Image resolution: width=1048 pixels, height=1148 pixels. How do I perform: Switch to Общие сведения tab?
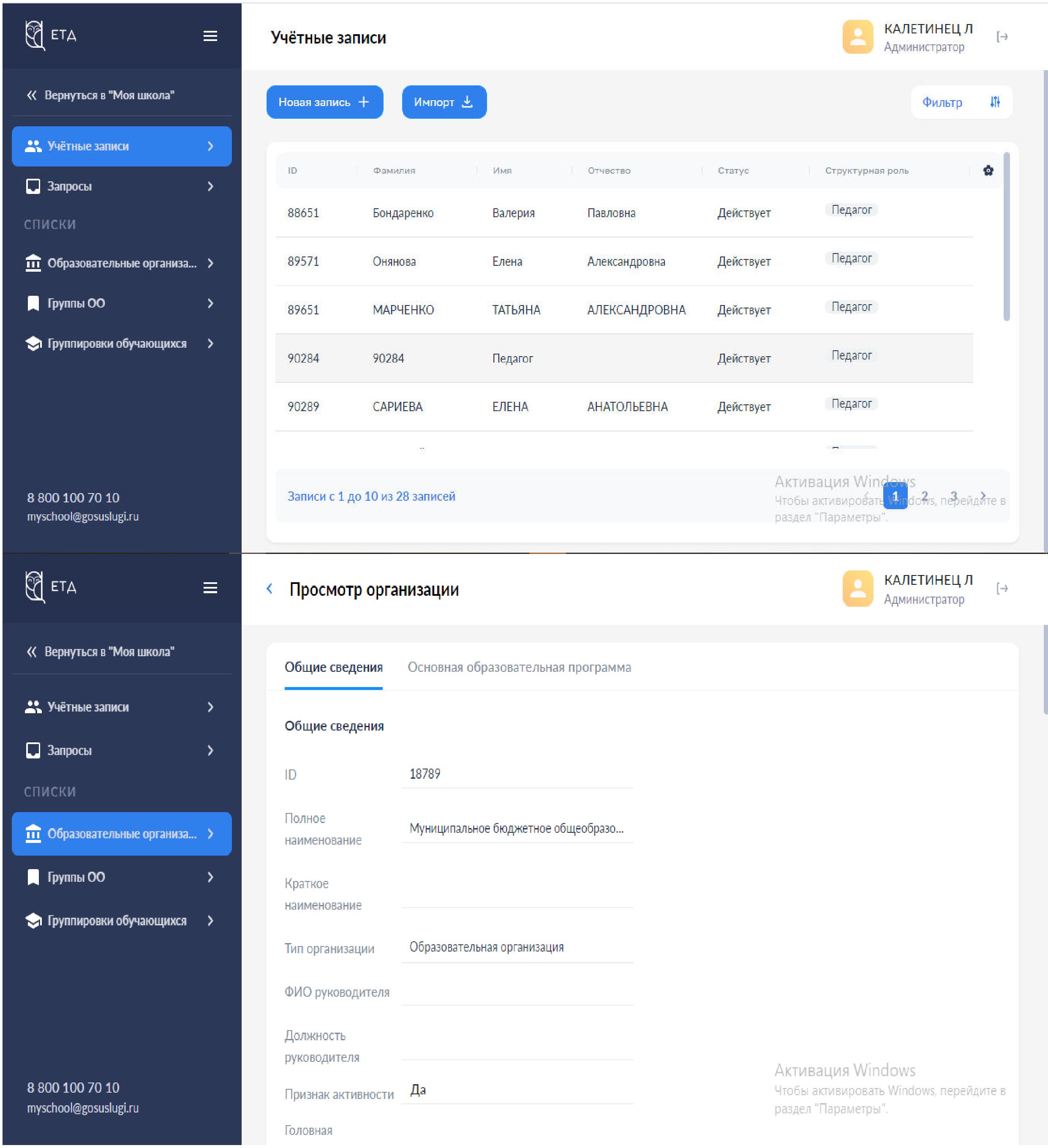(x=334, y=667)
